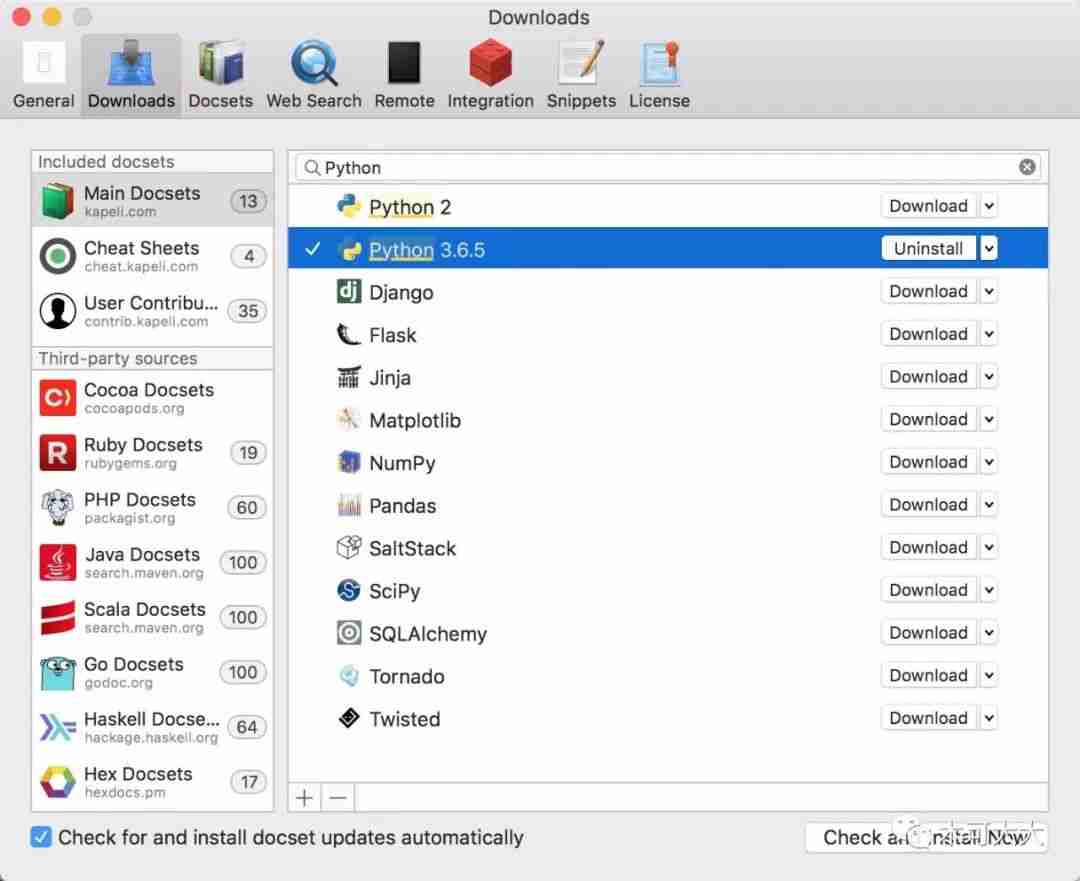1080x881 pixels.
Task: Click the Check and Install Now button
Action: coord(926,838)
